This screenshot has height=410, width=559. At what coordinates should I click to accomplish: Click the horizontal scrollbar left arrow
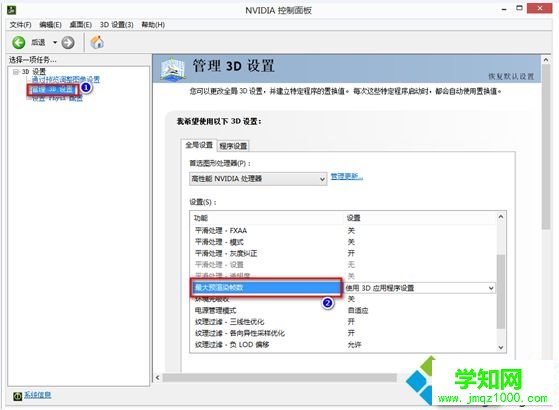158,377
